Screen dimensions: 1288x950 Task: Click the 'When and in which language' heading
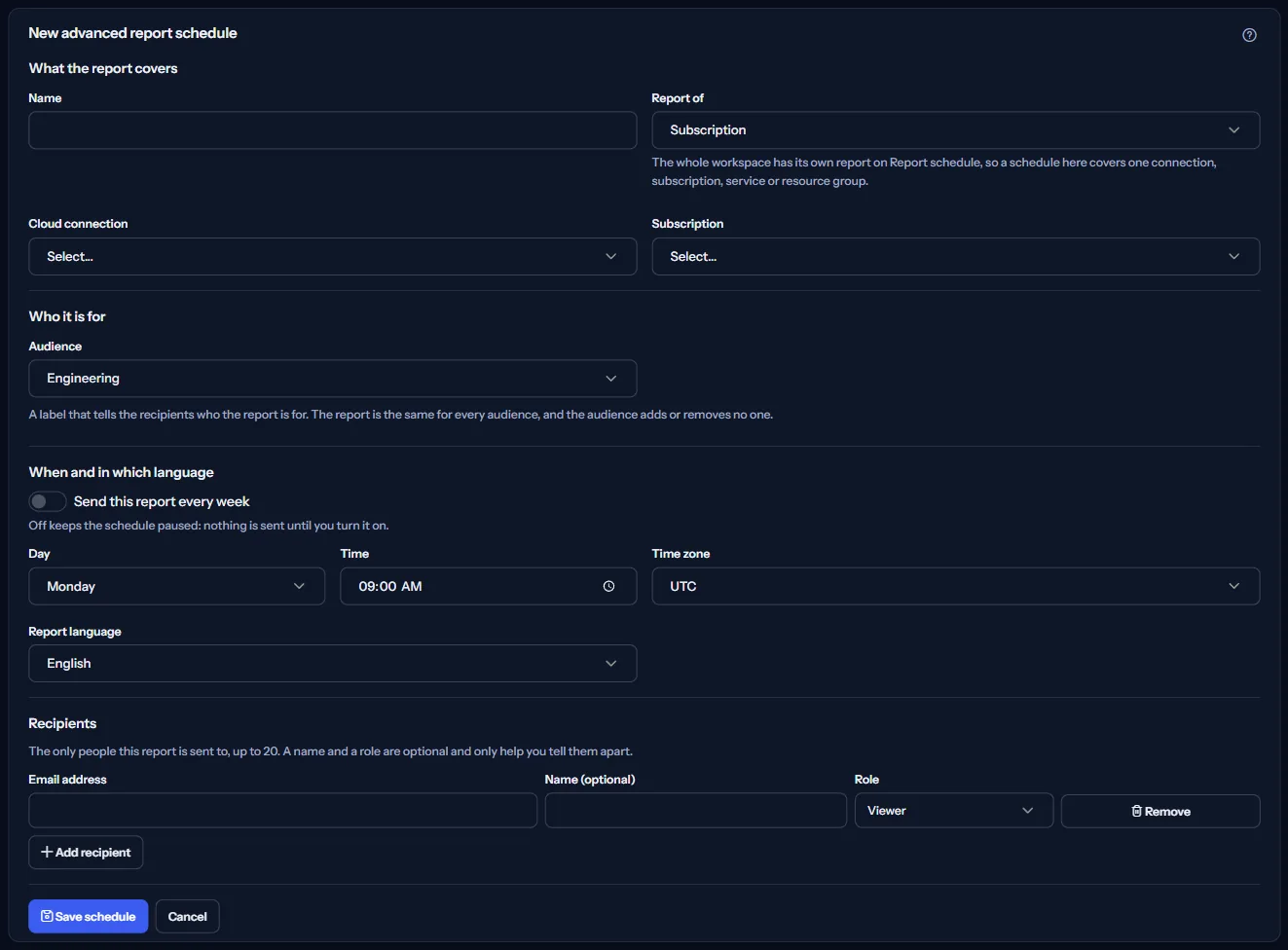[x=121, y=472]
